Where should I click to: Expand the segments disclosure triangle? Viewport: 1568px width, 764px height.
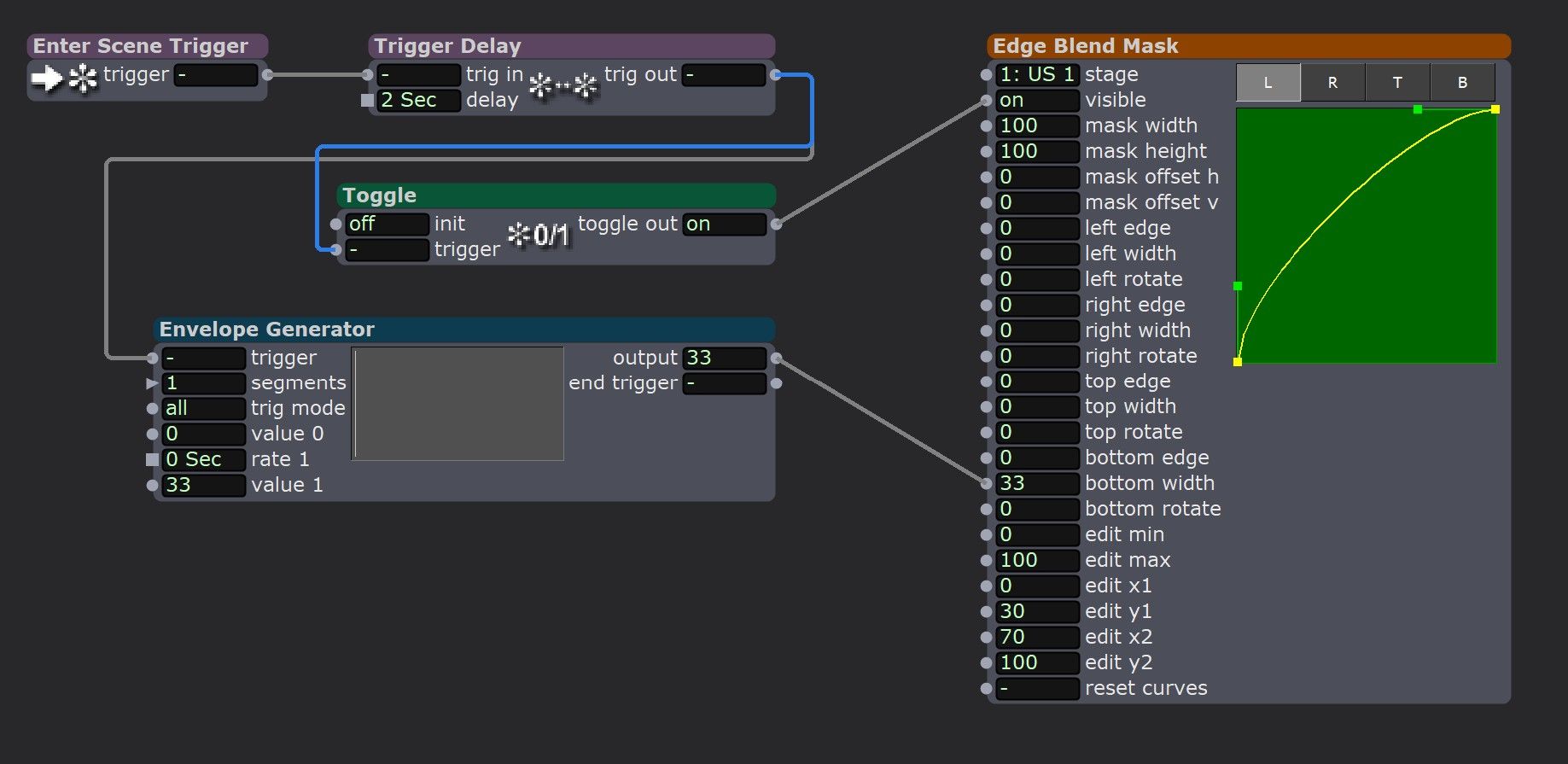[152, 384]
